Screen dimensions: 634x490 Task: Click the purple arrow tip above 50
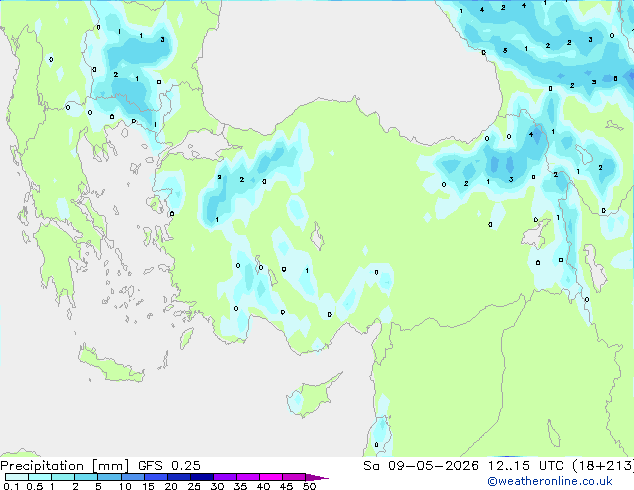click(317, 477)
